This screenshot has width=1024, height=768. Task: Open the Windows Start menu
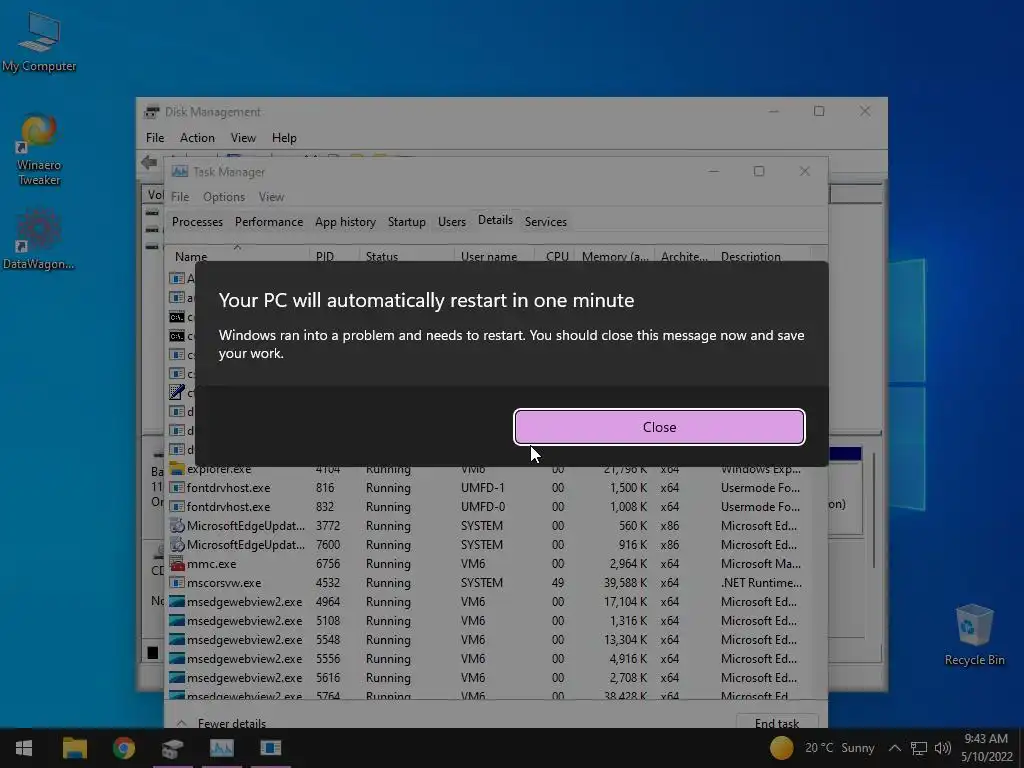pyautogui.click(x=24, y=748)
